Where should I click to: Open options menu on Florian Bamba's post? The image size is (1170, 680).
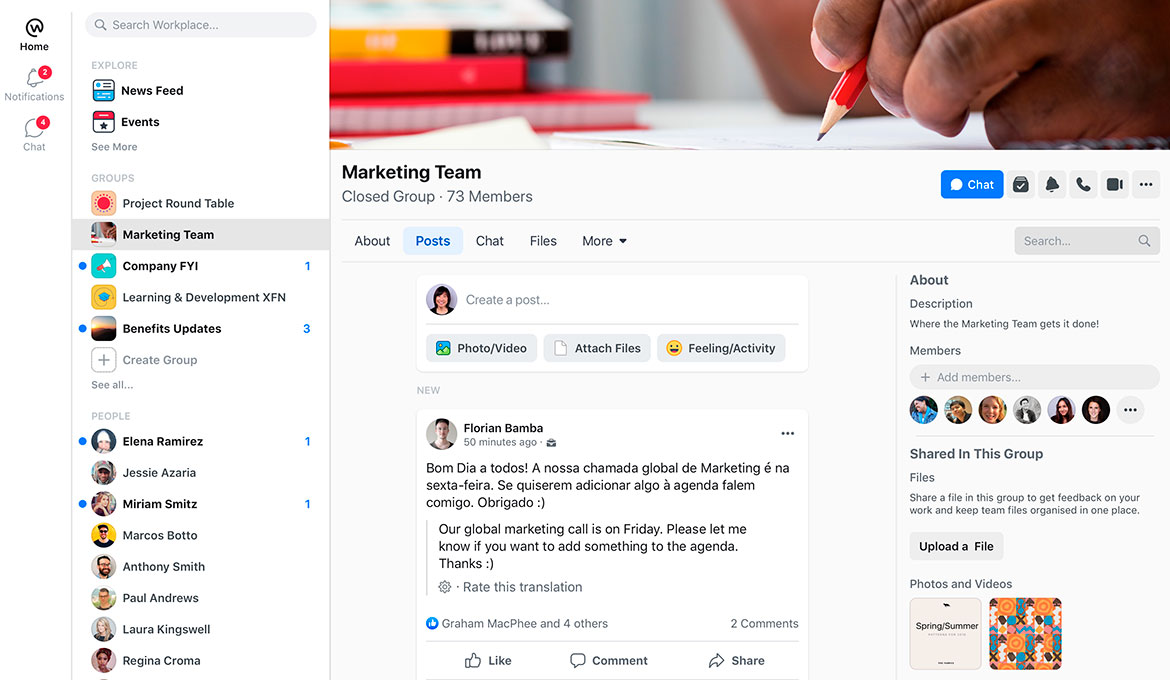[x=787, y=434]
